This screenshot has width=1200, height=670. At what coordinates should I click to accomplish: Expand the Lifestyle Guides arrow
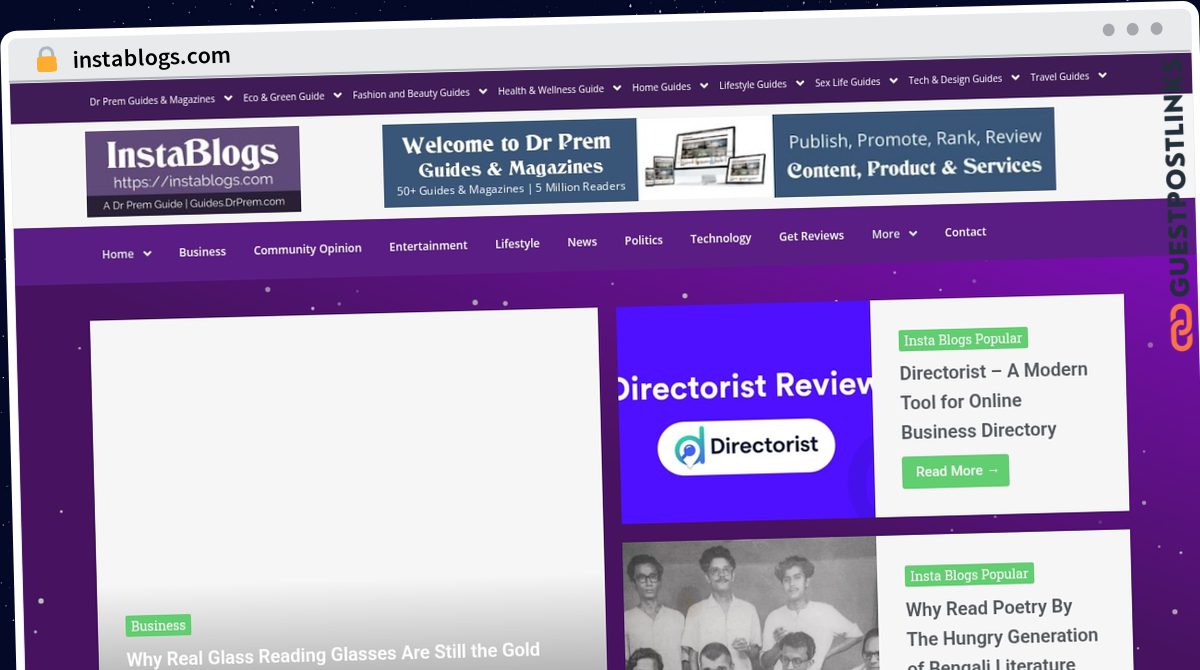799,83
